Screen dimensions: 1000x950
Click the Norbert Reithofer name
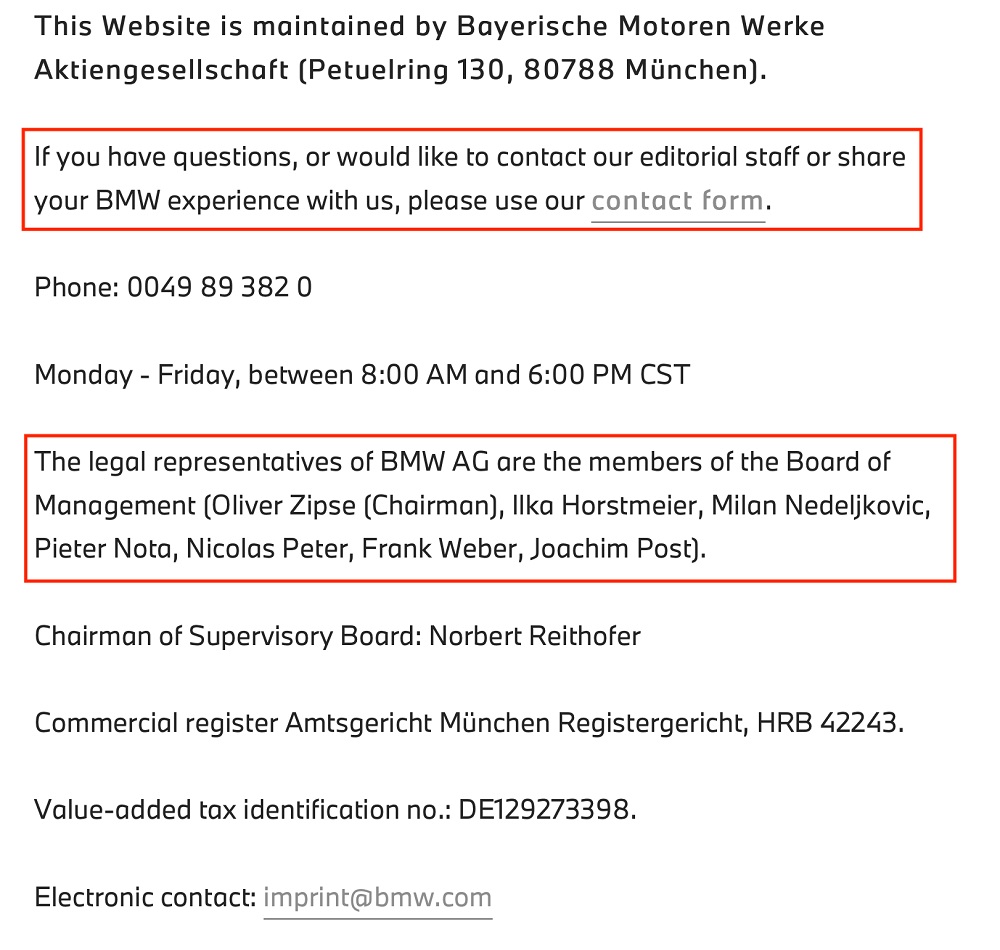[x=535, y=636]
